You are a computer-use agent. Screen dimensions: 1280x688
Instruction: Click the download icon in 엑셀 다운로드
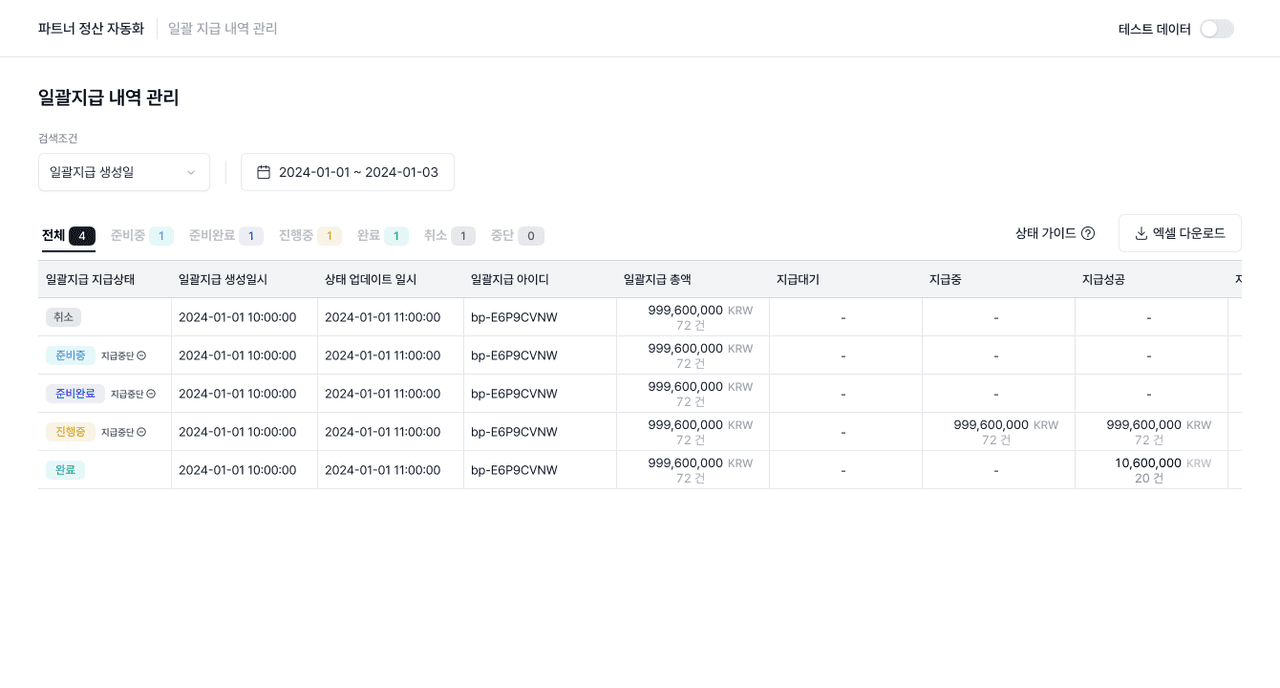(x=1141, y=233)
